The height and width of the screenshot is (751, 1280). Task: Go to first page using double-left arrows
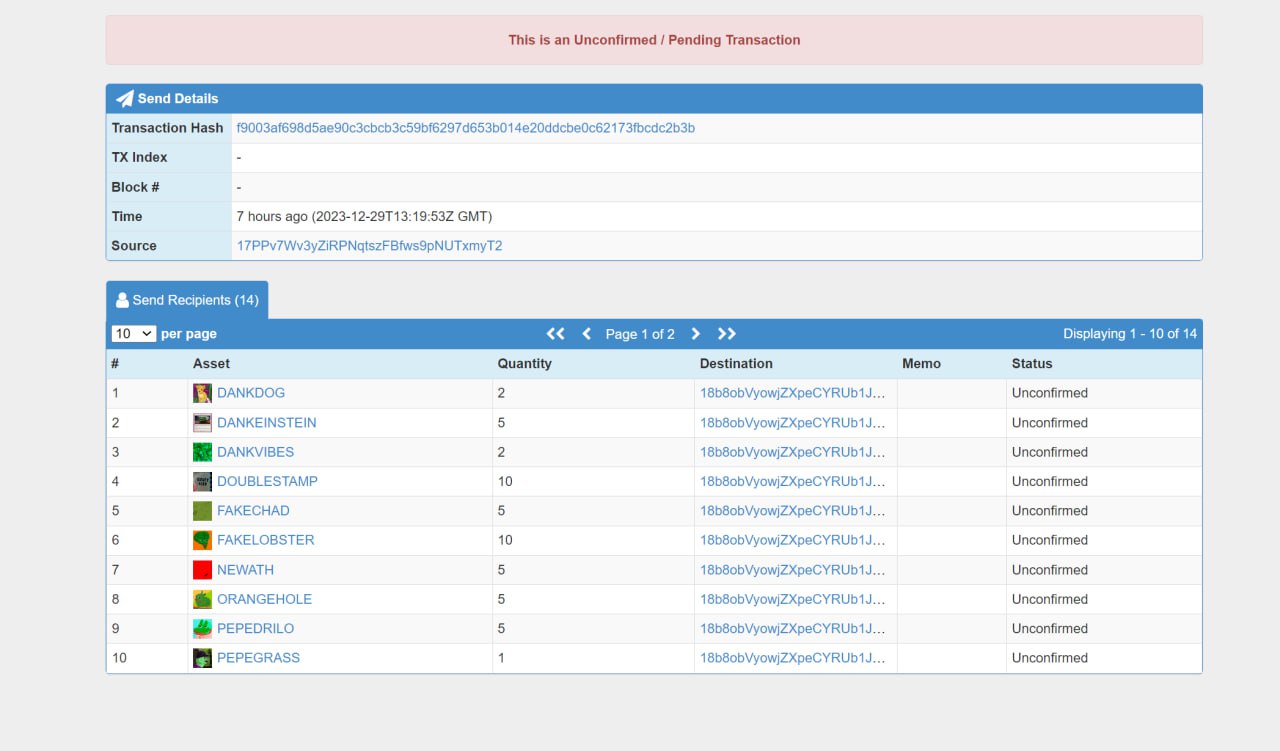pos(556,334)
